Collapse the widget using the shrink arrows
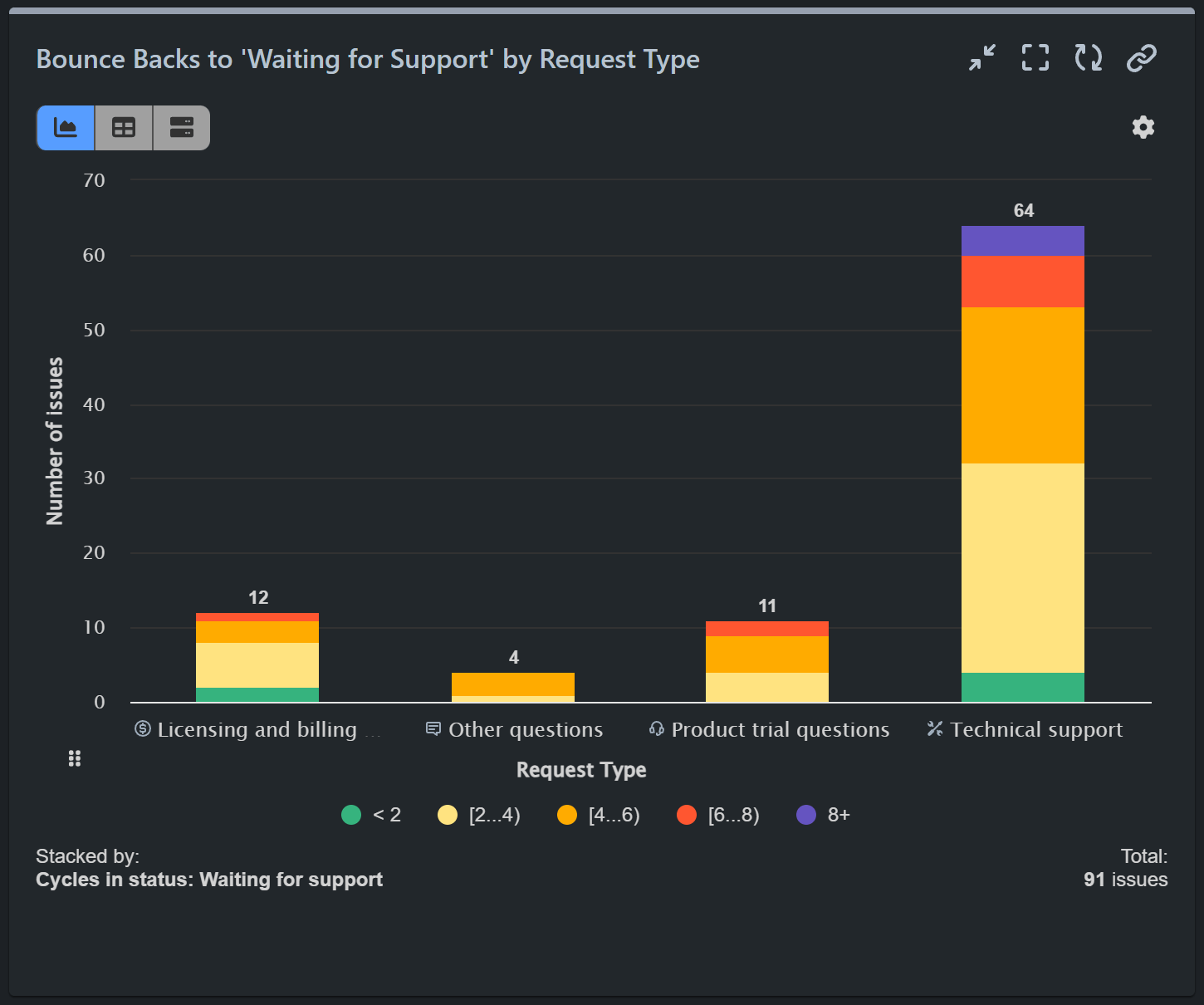 tap(981, 58)
